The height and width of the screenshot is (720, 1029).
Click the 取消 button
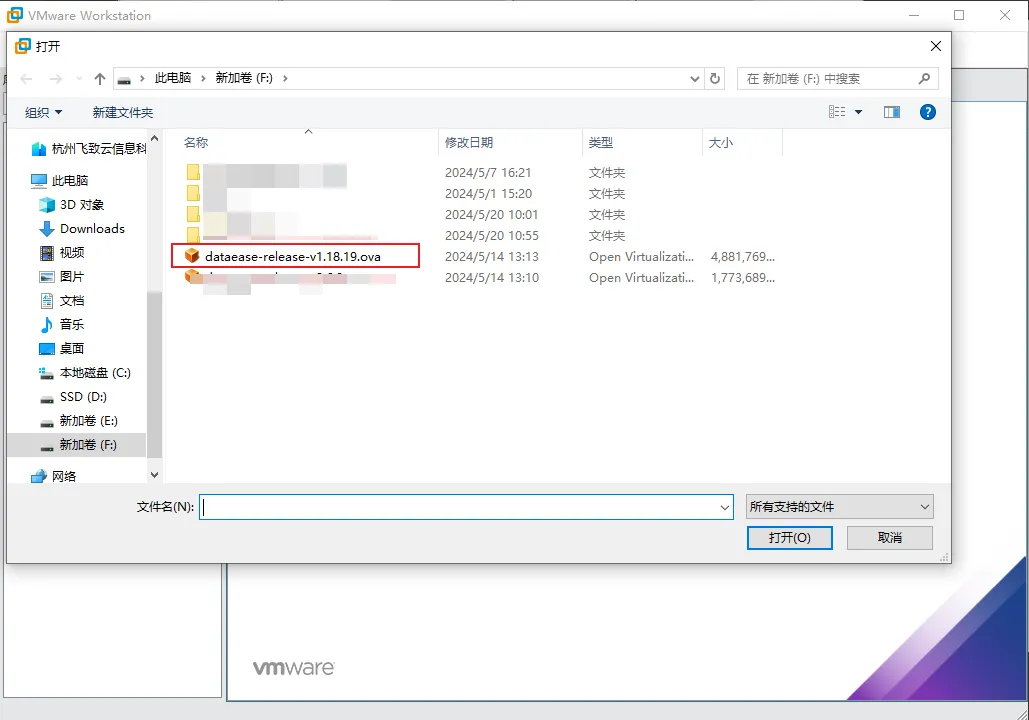coord(889,538)
